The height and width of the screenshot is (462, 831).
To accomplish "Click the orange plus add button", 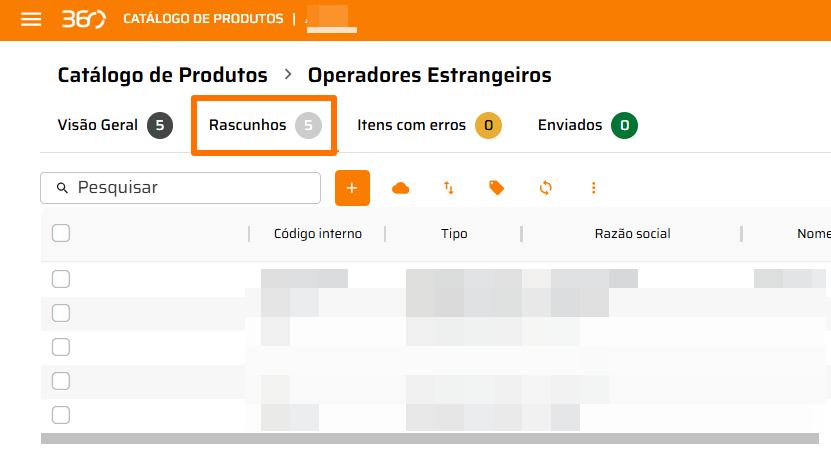I will point(352,188).
